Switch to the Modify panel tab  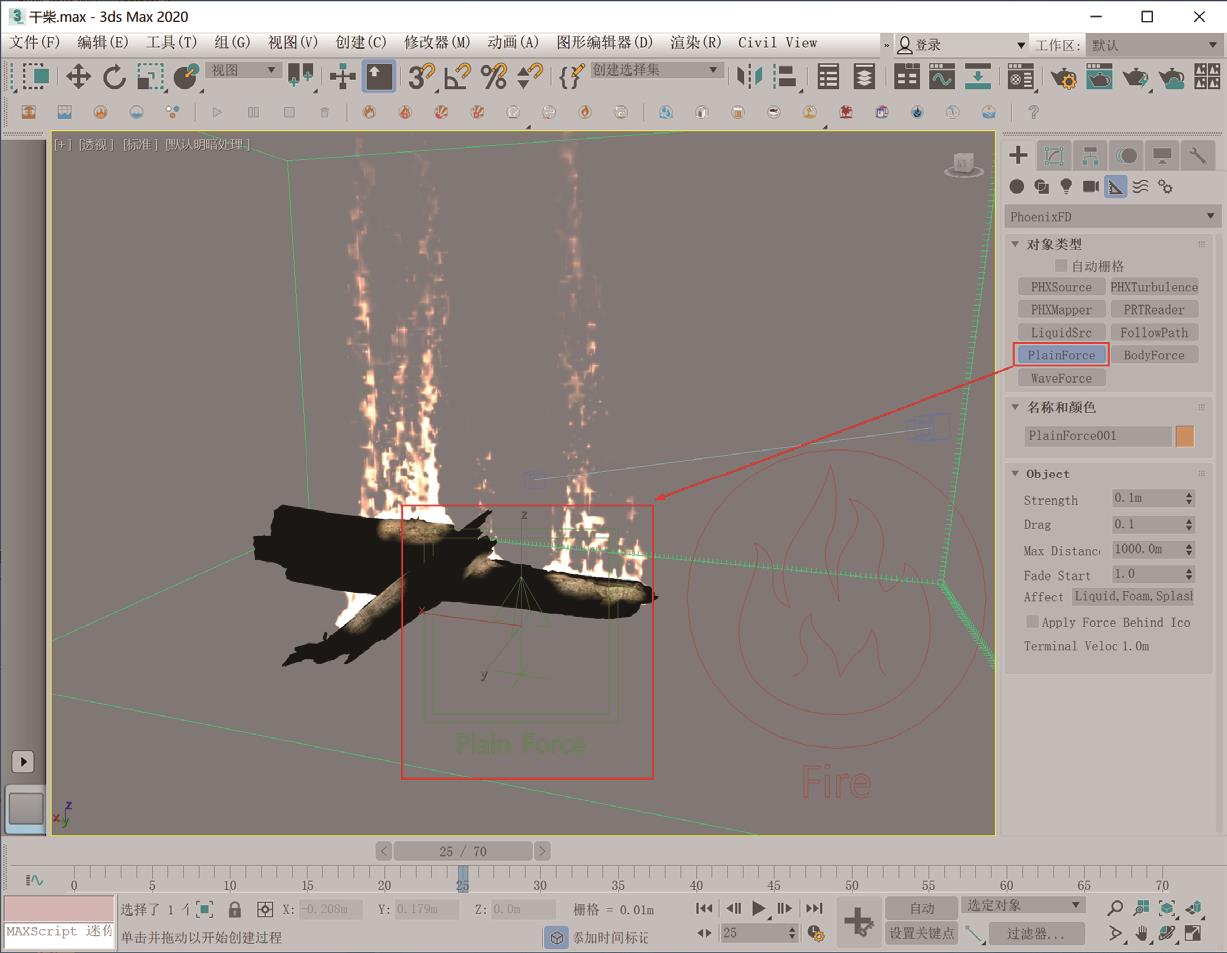[1053, 155]
